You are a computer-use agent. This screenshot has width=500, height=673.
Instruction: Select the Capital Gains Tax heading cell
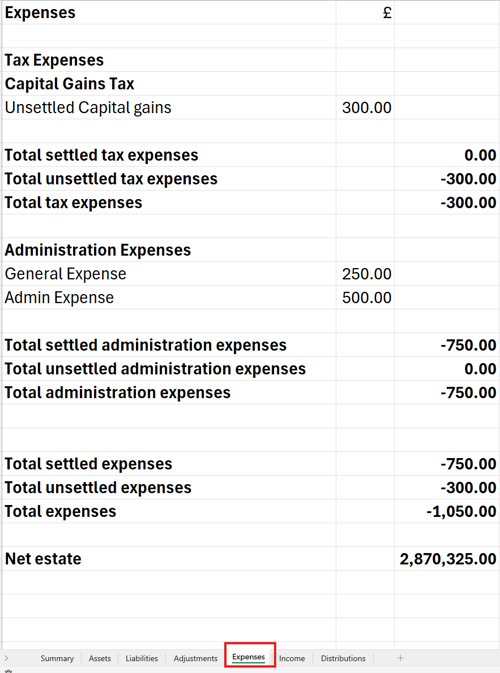(x=169, y=84)
